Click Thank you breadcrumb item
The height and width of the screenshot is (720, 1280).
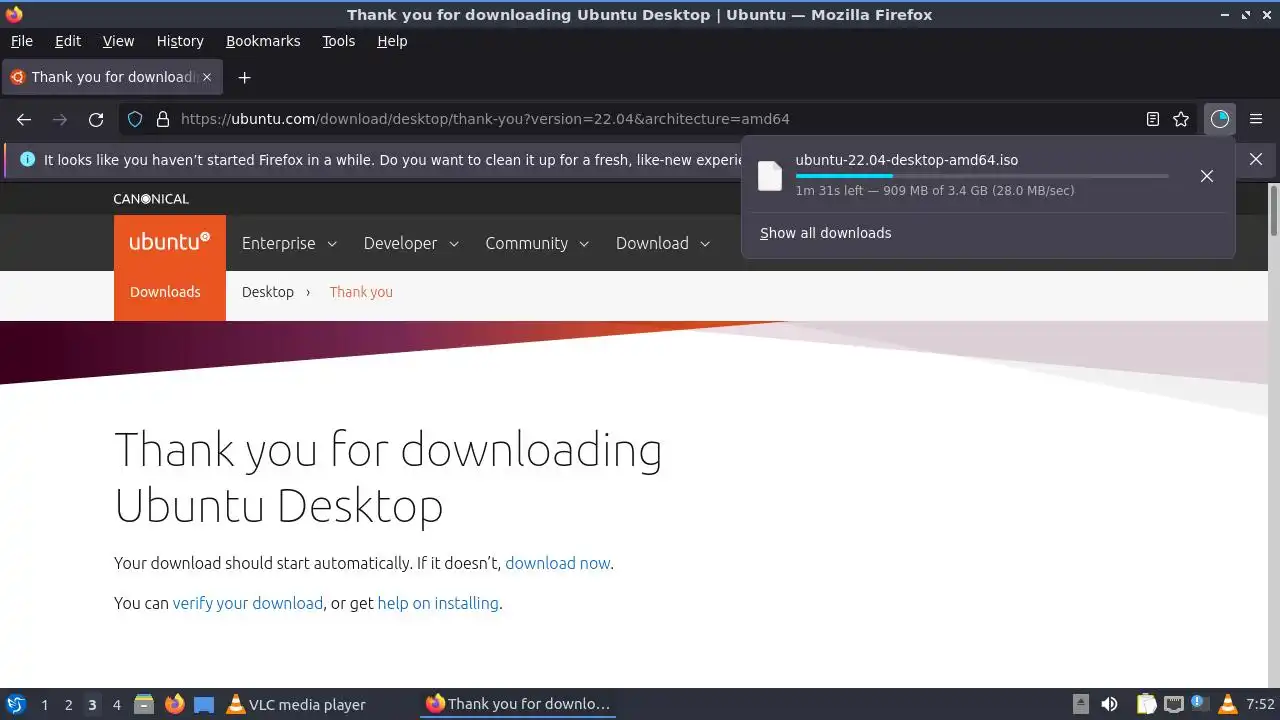(361, 292)
